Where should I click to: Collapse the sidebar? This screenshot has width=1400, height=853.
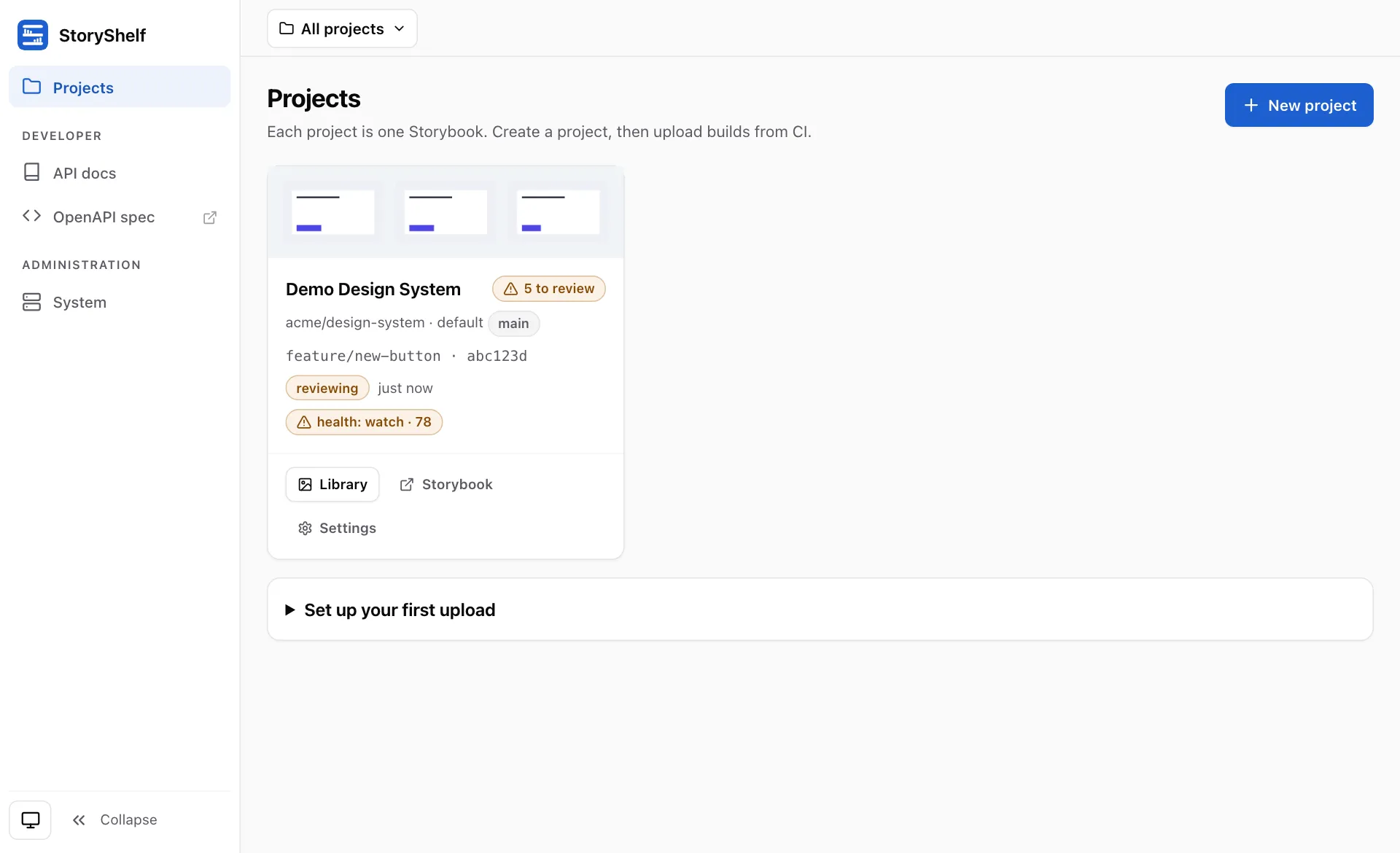click(x=114, y=819)
